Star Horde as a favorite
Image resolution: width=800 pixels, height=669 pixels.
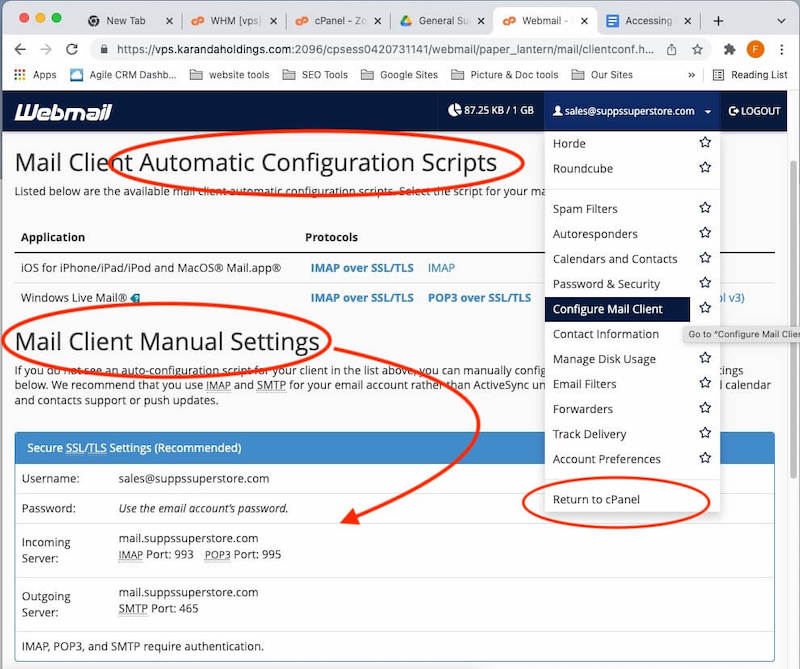(705, 143)
